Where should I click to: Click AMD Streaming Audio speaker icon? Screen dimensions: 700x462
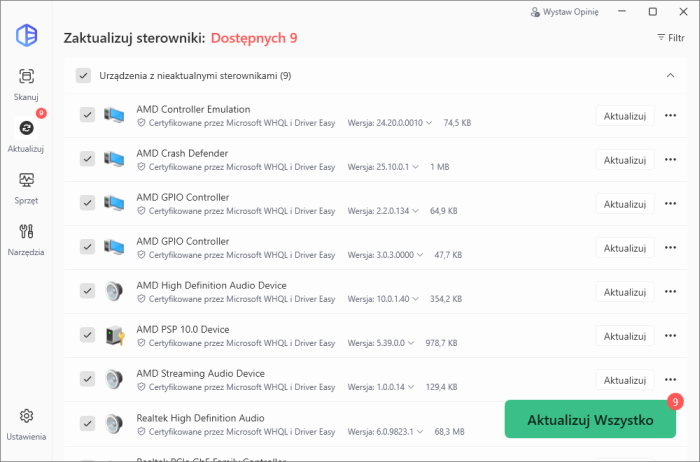(x=114, y=379)
